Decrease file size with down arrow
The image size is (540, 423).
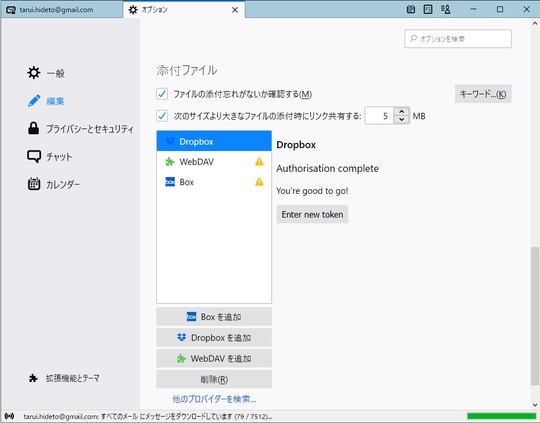pyautogui.click(x=402, y=120)
